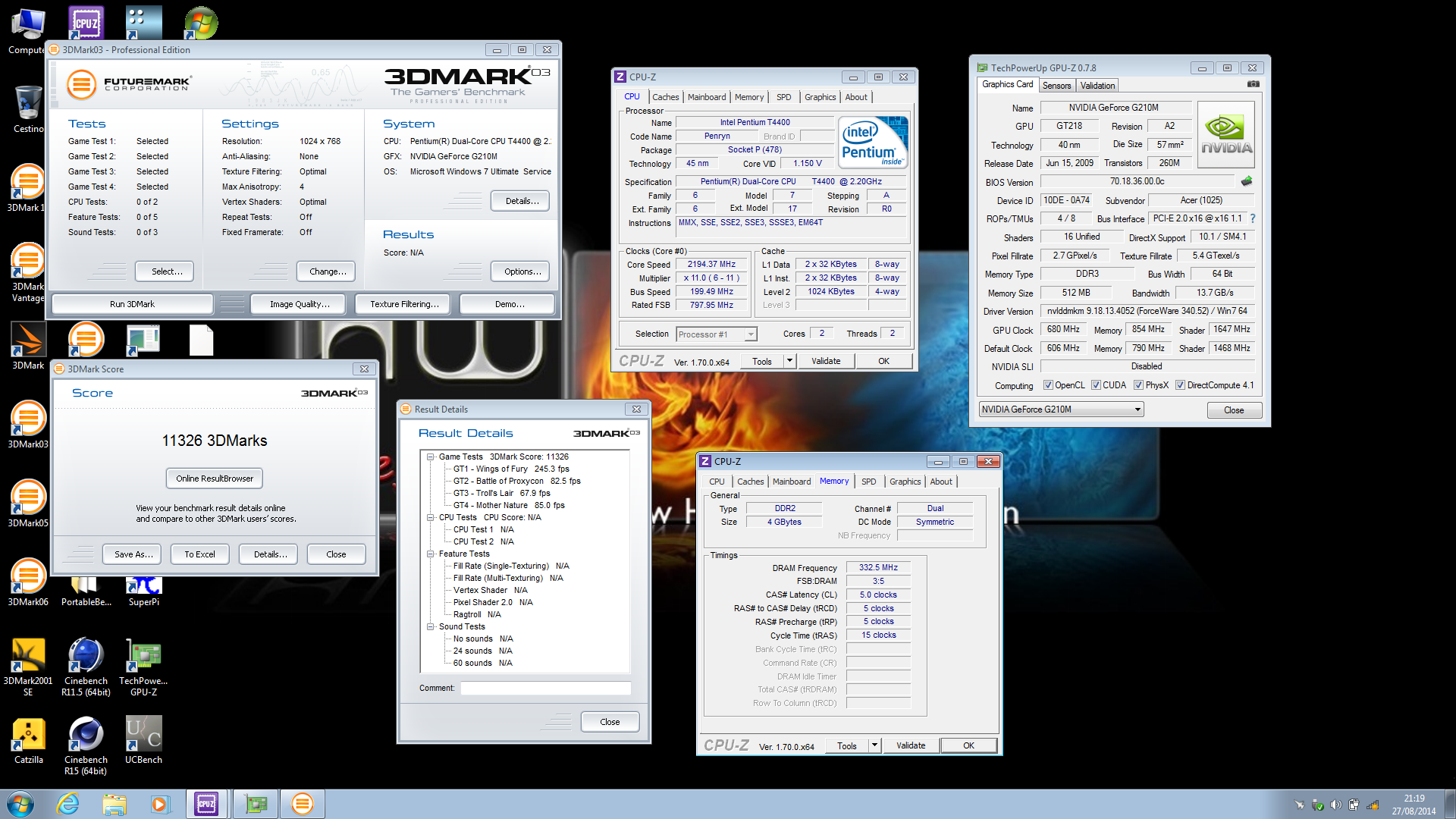This screenshot has height=819, width=1456.
Task: Click Validate in top CPU-Z window
Action: (x=826, y=361)
